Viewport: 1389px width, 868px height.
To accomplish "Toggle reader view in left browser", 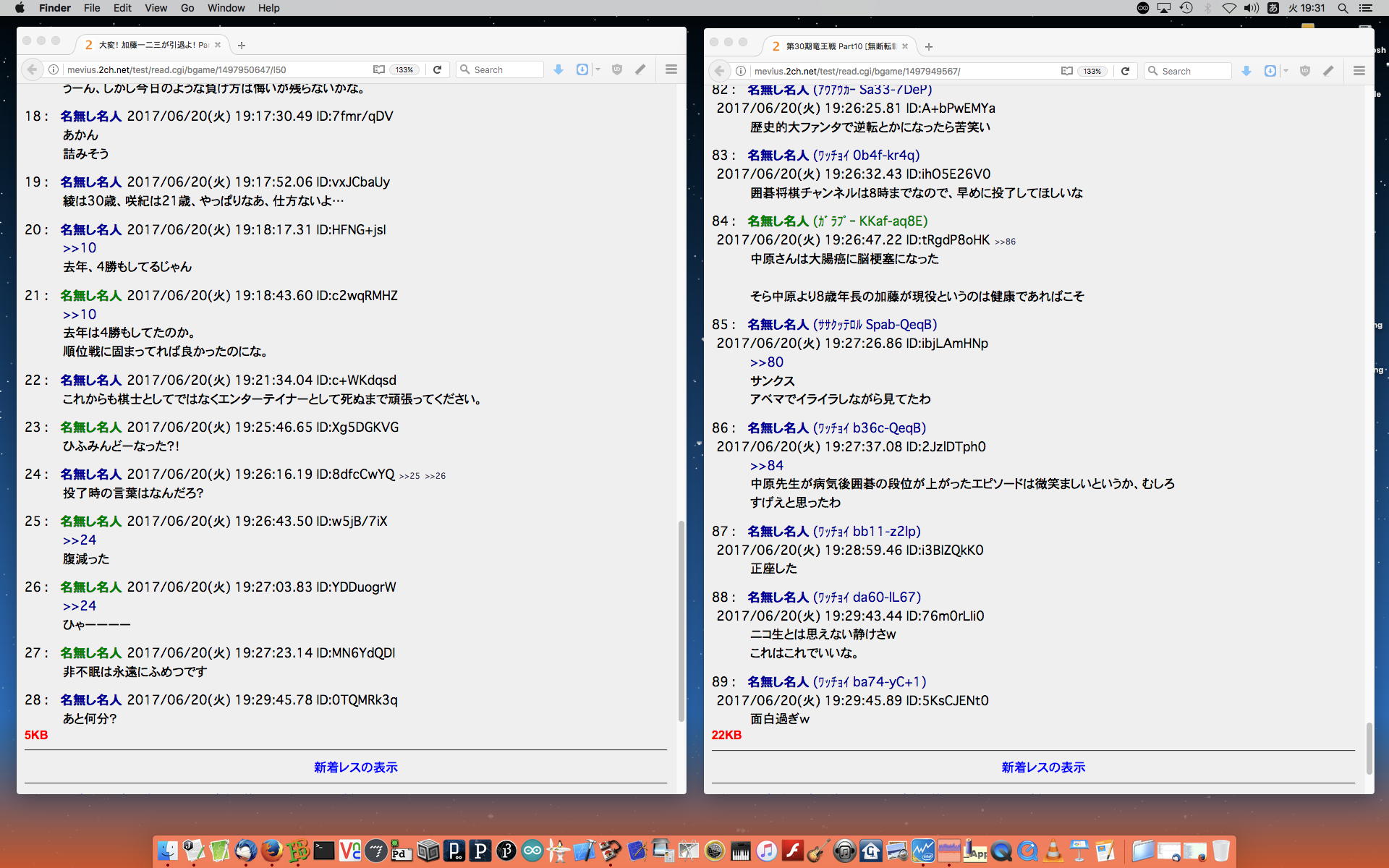I will pyautogui.click(x=378, y=69).
